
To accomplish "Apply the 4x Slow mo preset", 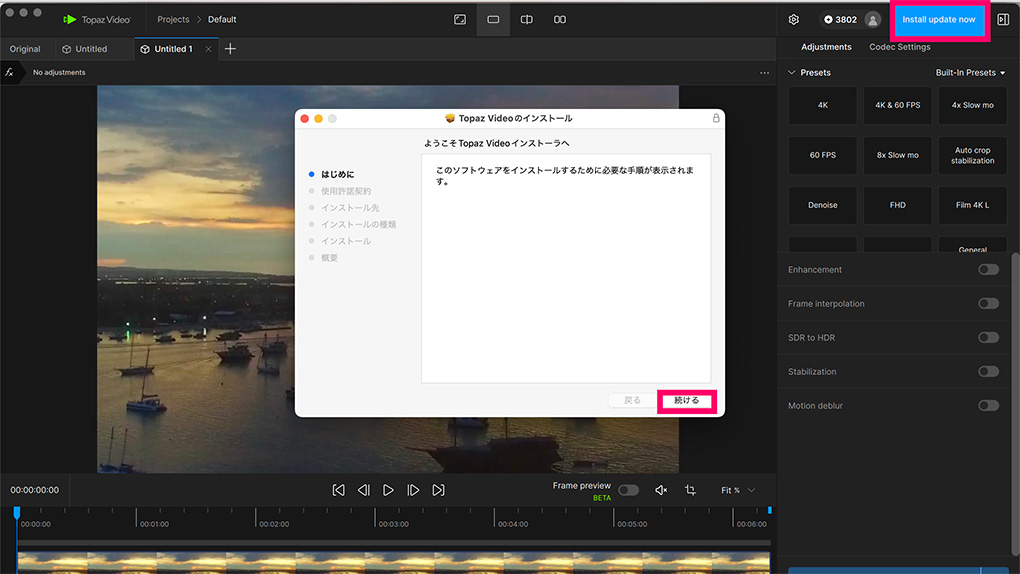I will [x=973, y=105].
